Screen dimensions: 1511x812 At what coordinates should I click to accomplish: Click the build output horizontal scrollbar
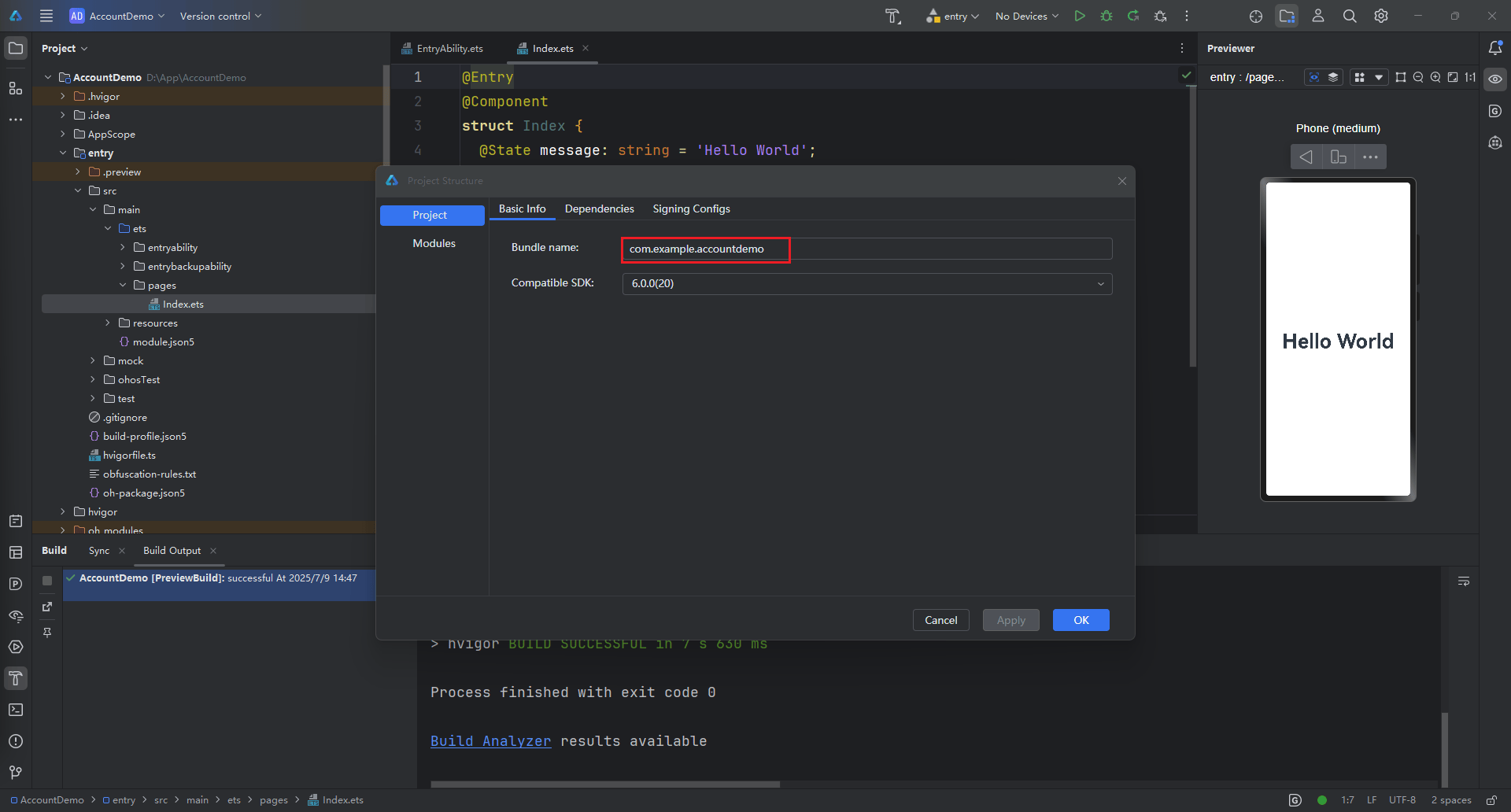pos(604,784)
